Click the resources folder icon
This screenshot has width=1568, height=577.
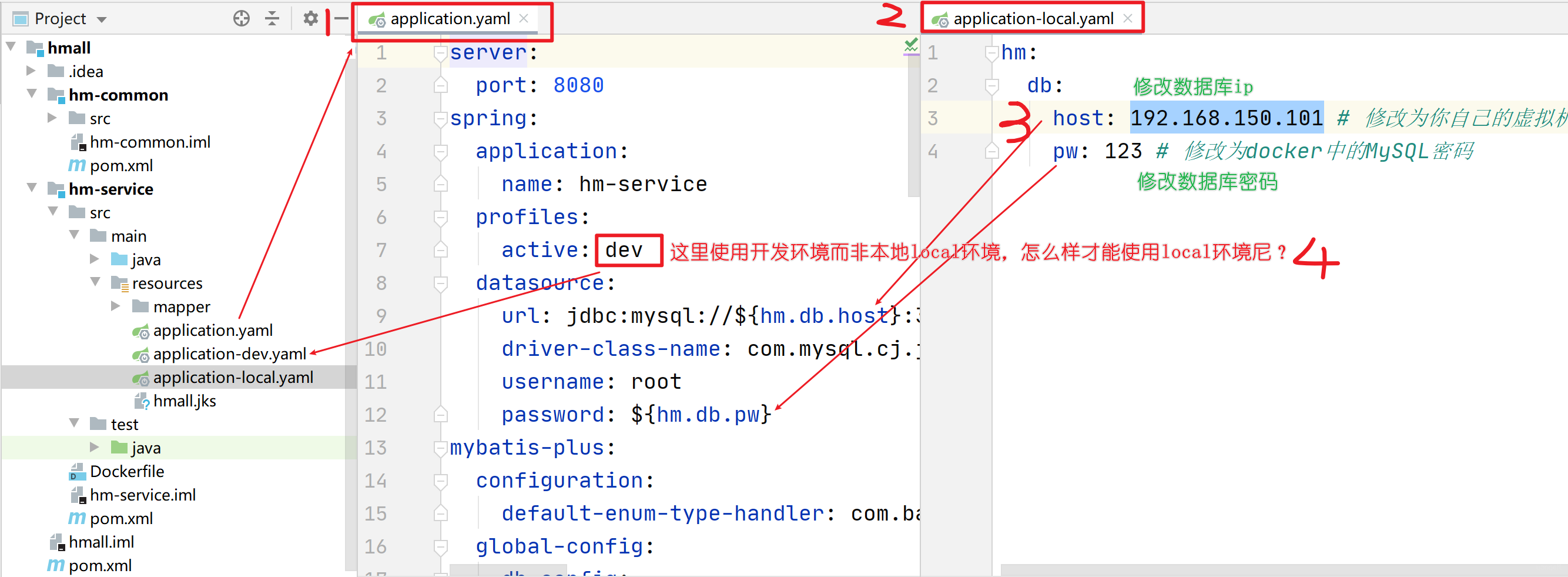point(120,284)
